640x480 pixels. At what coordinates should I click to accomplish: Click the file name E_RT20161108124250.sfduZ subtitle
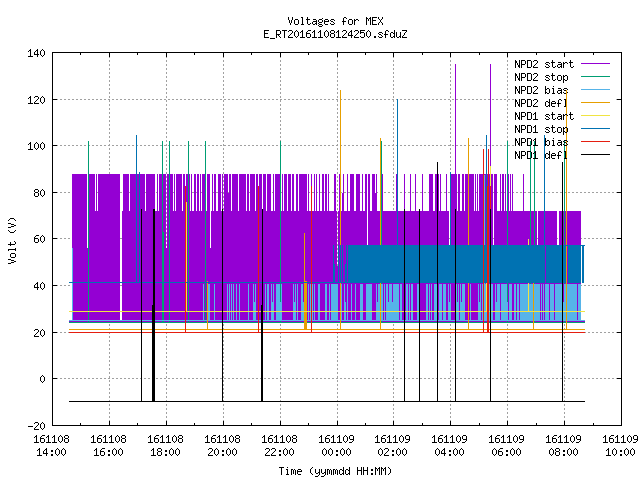(x=335, y=34)
